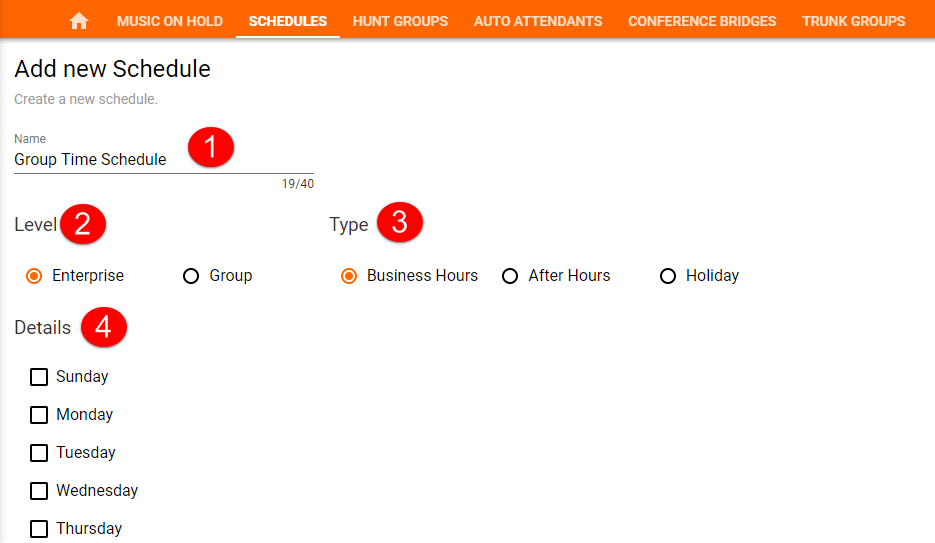Choose After Hours schedule type
935x543 pixels.
tap(510, 276)
